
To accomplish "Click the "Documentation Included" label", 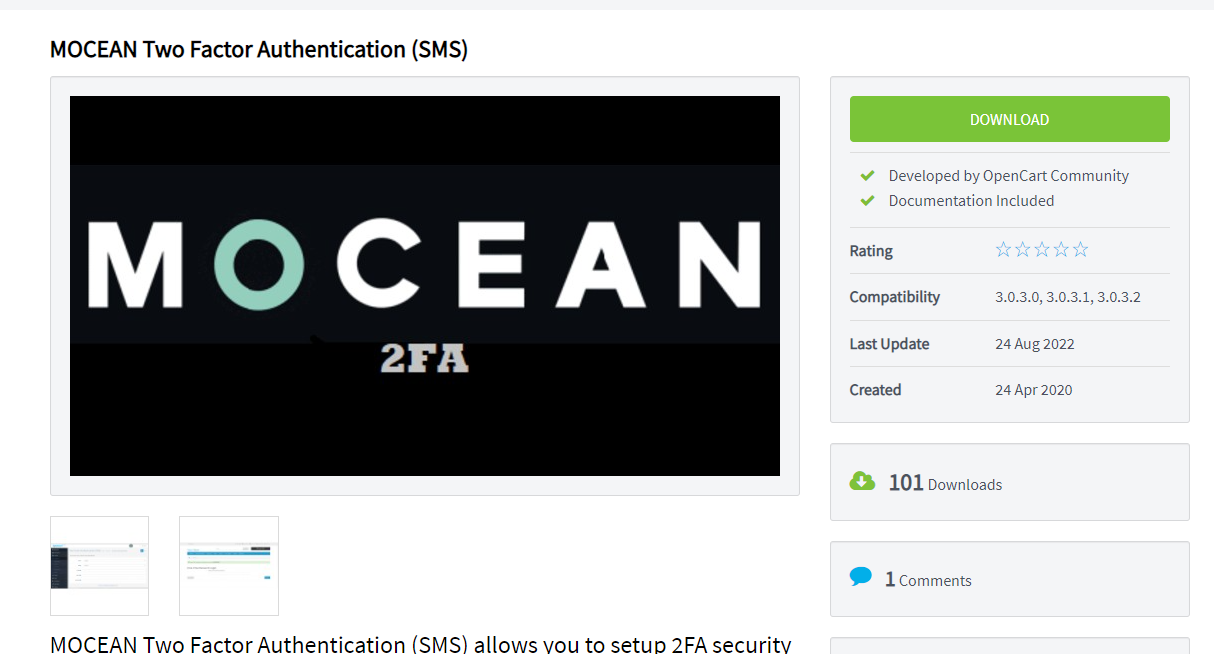I will 971,200.
